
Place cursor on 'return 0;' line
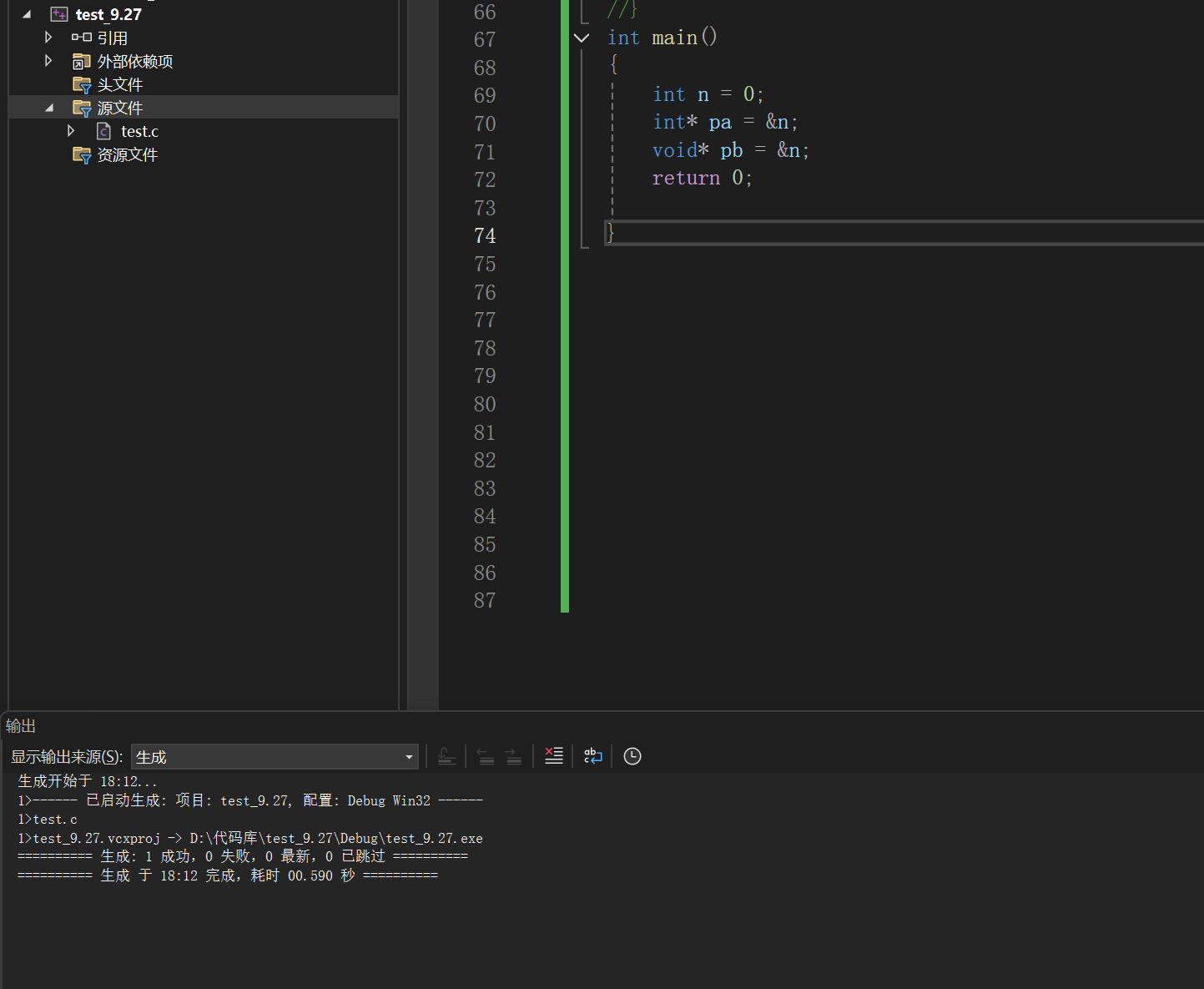(703, 179)
